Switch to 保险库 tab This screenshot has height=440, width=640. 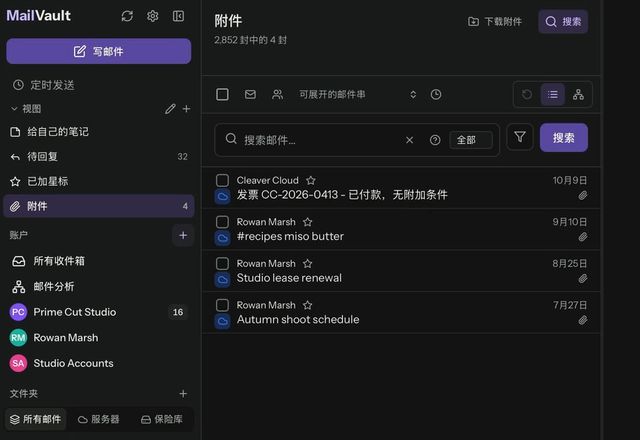(x=162, y=419)
